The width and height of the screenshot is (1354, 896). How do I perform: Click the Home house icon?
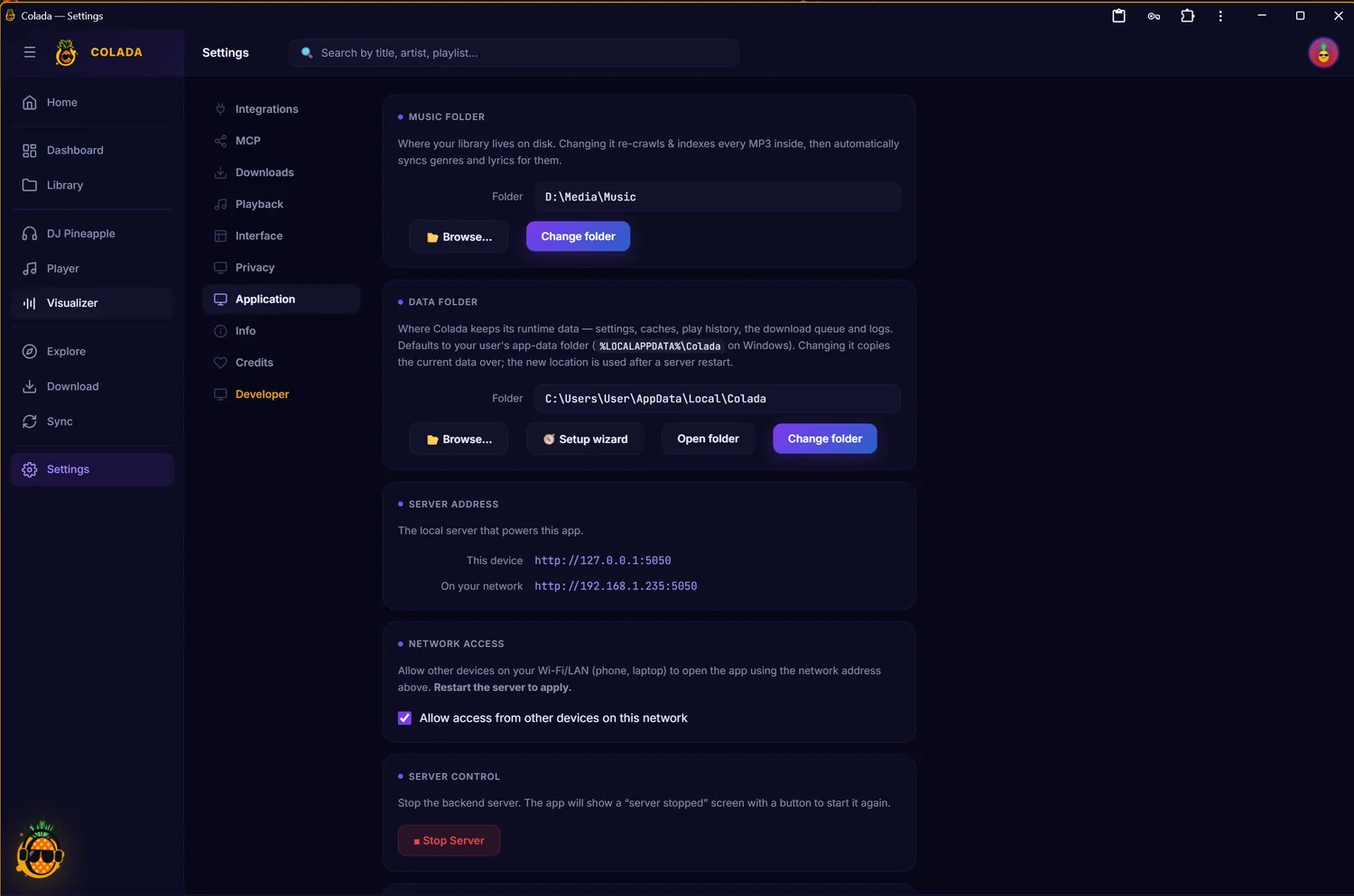tap(30, 103)
